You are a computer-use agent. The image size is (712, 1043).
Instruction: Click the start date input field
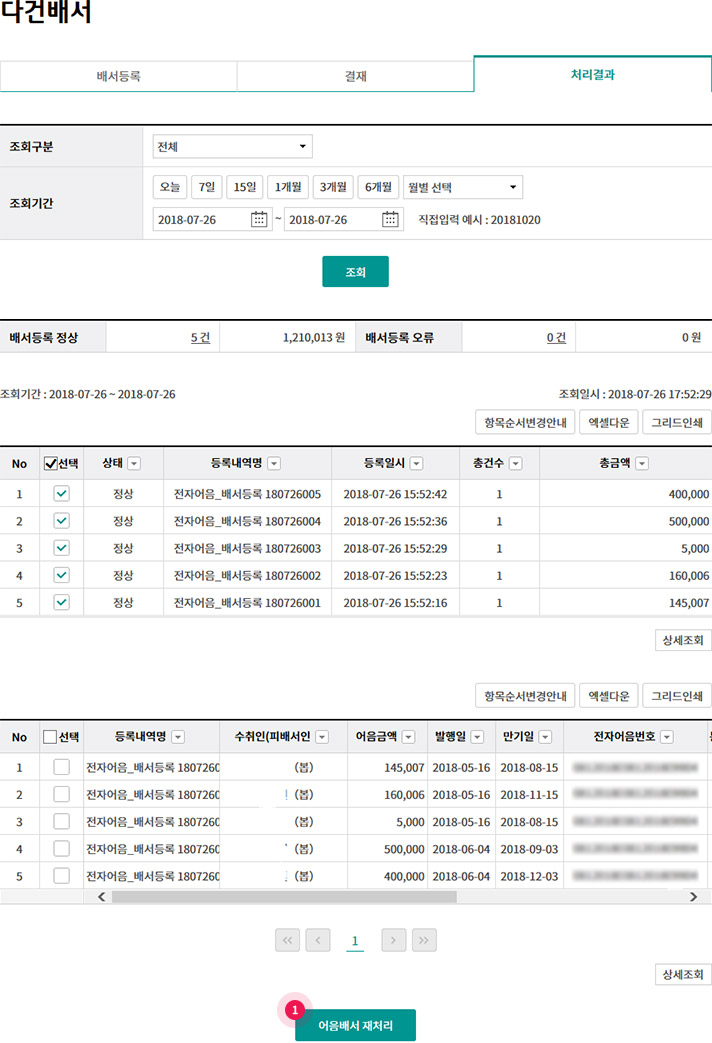pos(200,219)
